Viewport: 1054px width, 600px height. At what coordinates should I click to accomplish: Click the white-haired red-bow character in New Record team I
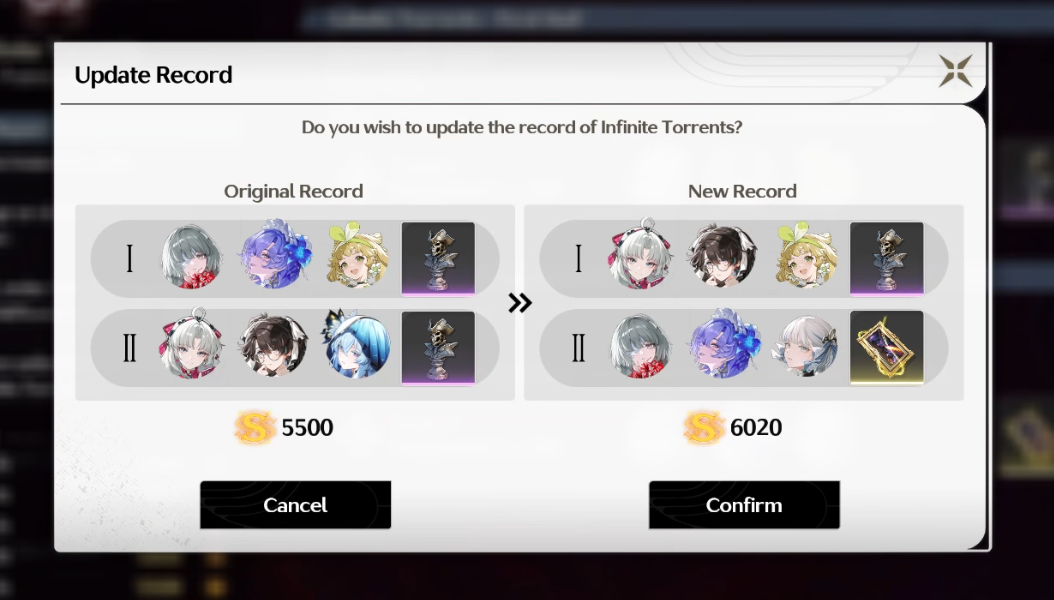(x=641, y=255)
